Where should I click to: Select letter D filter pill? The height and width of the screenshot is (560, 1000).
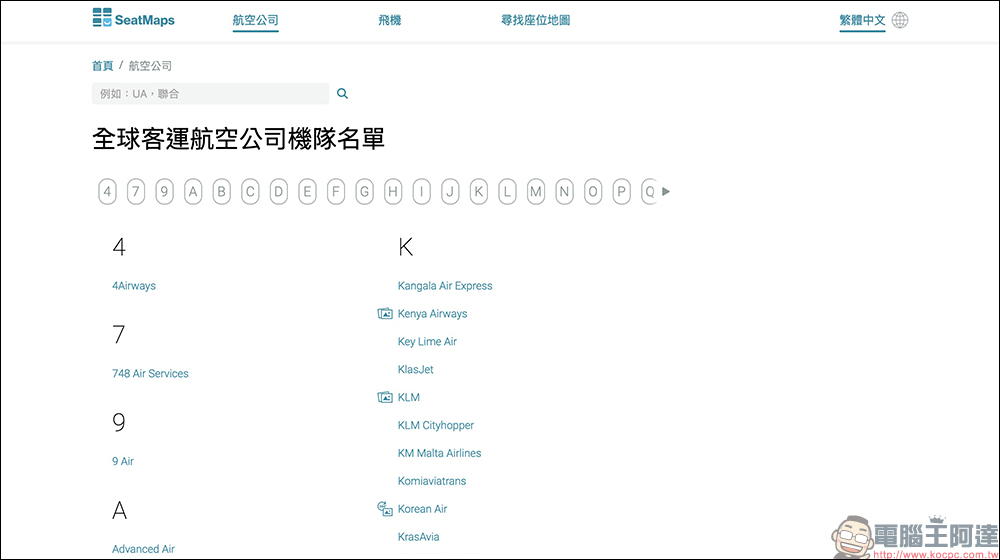click(279, 191)
